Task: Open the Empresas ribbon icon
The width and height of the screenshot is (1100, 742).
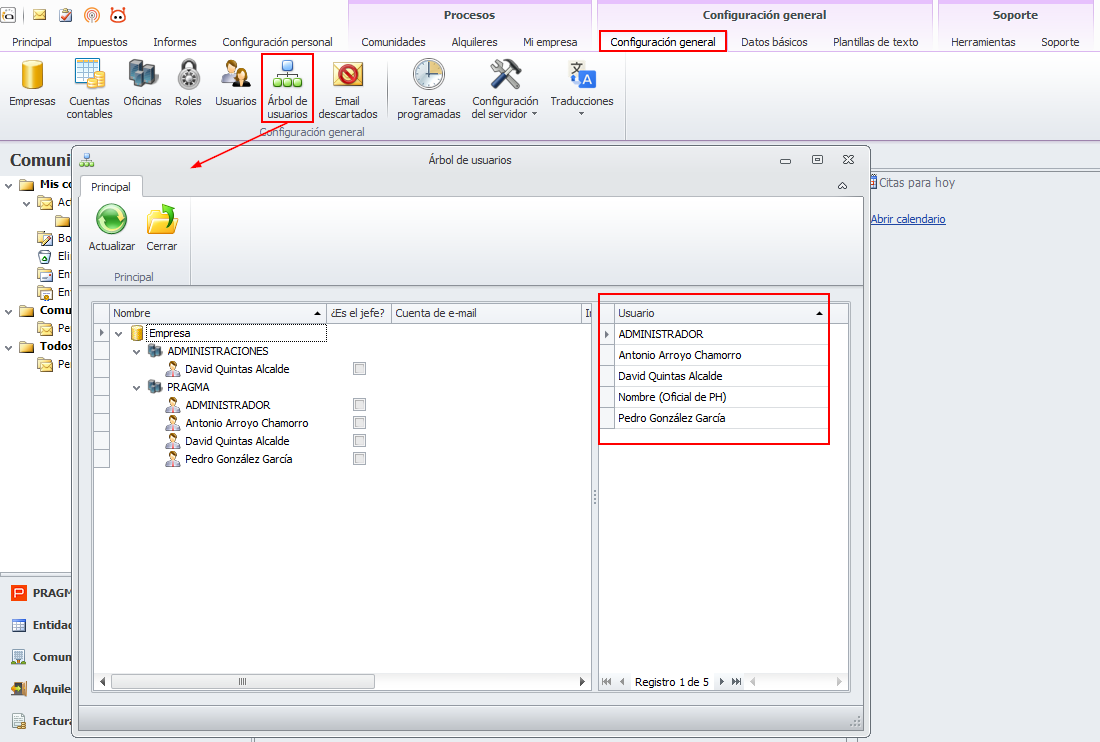Action: pyautogui.click(x=32, y=83)
